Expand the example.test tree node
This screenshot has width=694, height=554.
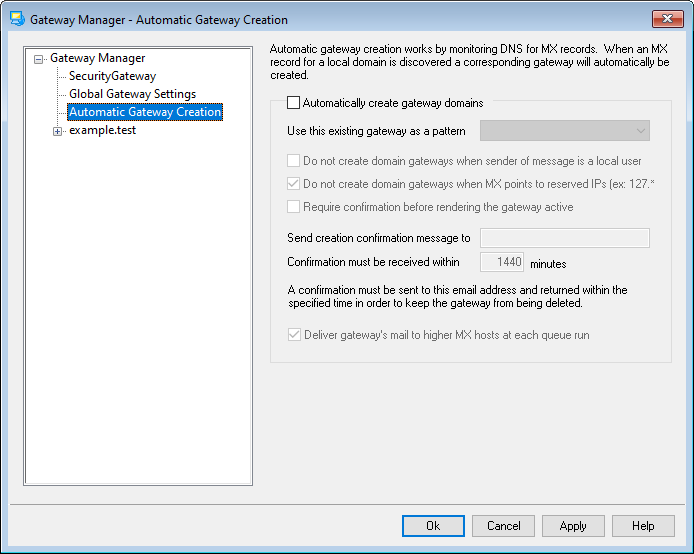pyautogui.click(x=57, y=132)
